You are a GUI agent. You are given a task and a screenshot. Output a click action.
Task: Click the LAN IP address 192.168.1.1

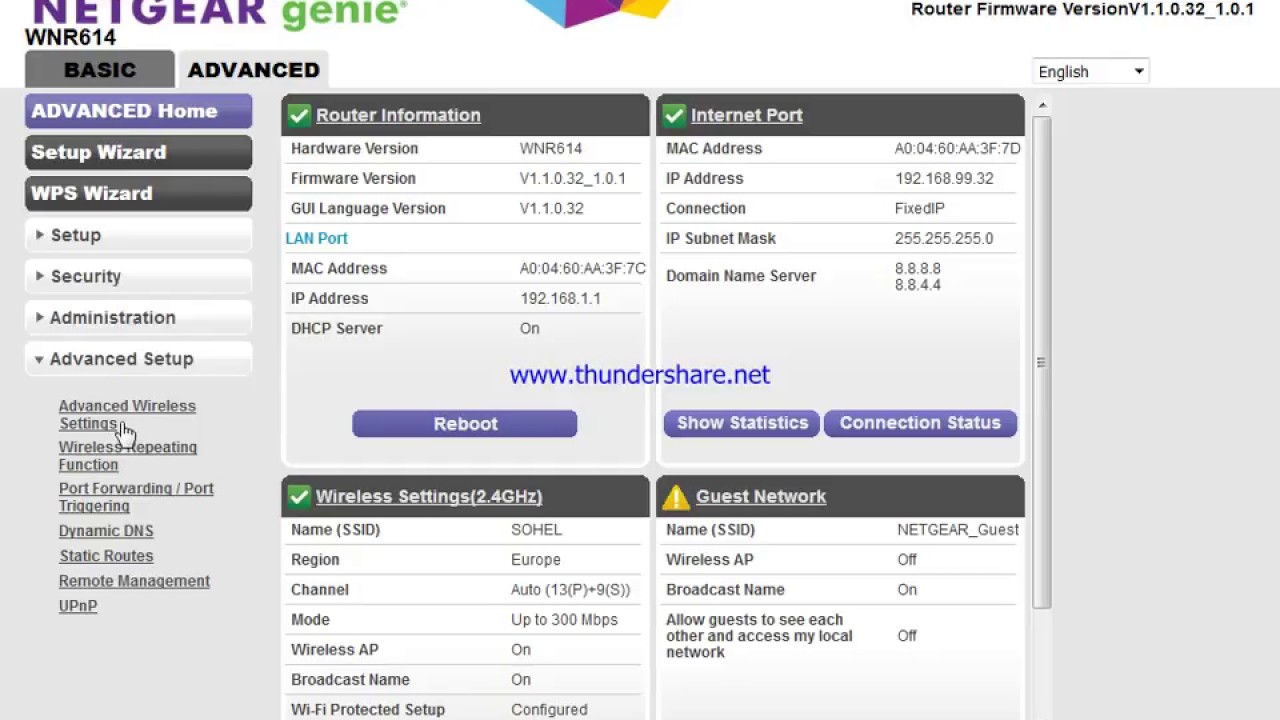pyautogui.click(x=560, y=298)
